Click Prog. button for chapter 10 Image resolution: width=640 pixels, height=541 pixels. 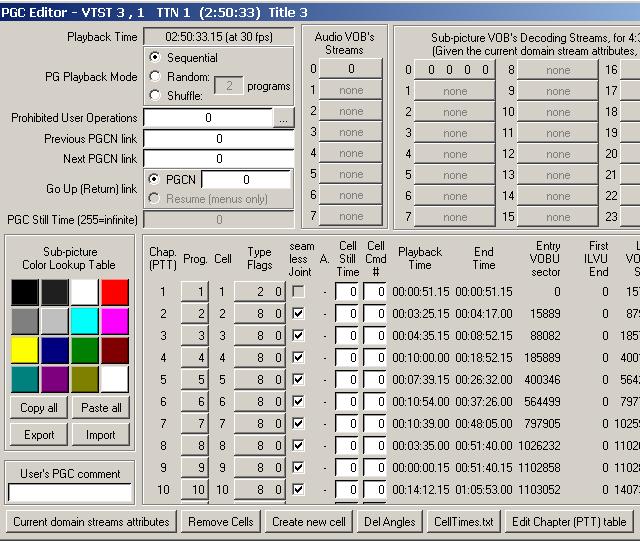[x=195, y=489]
